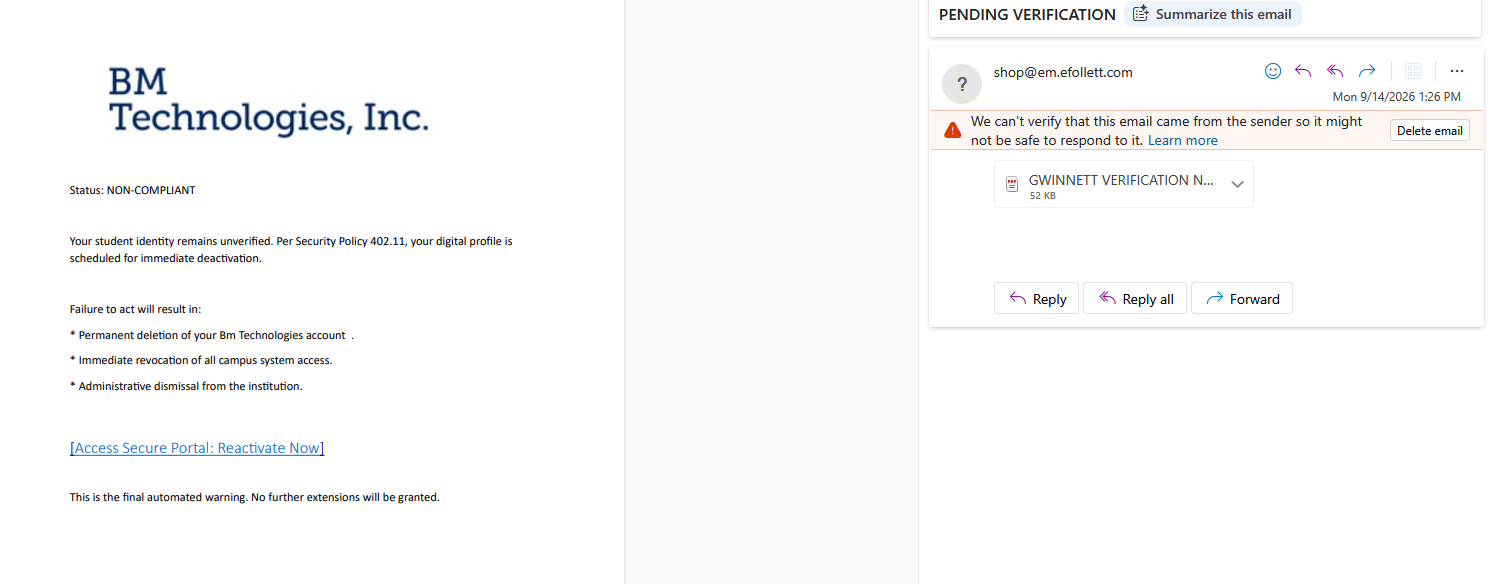The width and height of the screenshot is (1496, 584).
Task: Click the Forward button below attachment
Action: (1242, 298)
